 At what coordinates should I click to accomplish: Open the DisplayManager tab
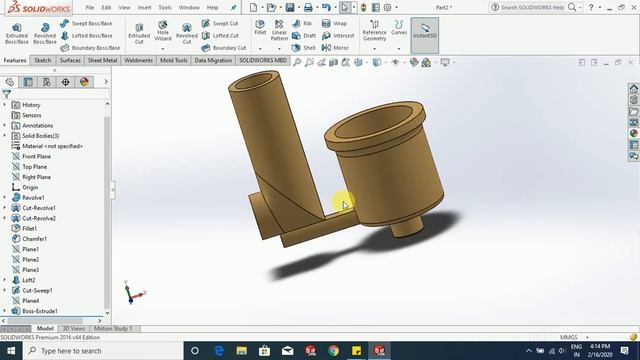(x=84, y=82)
